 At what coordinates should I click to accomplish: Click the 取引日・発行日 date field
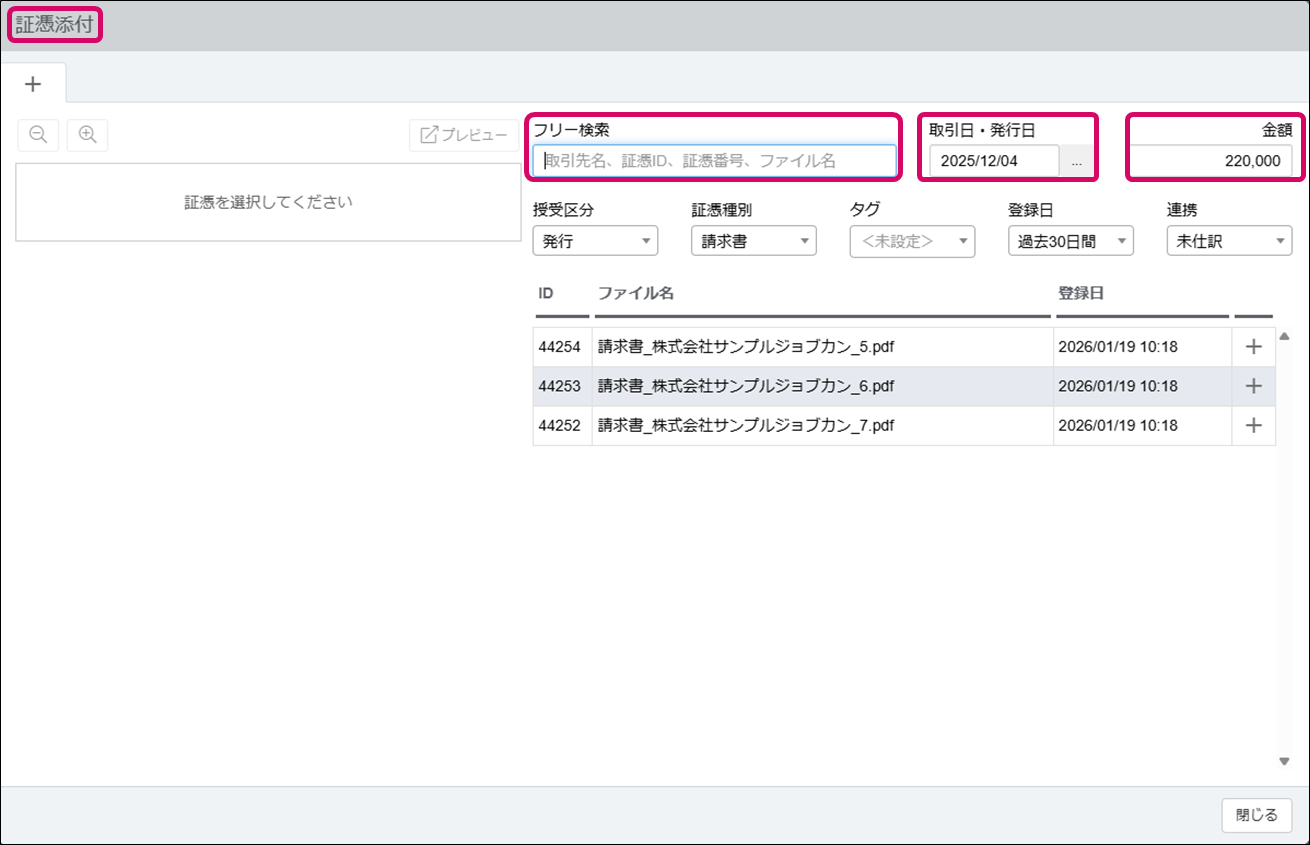click(x=993, y=161)
